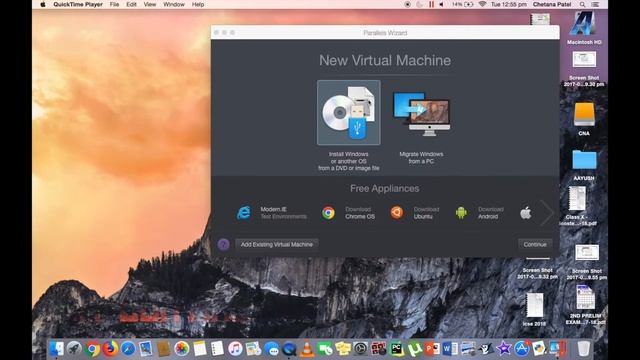Open QuickTime Player from the dock
This screenshot has height=360, width=640.
289,349
